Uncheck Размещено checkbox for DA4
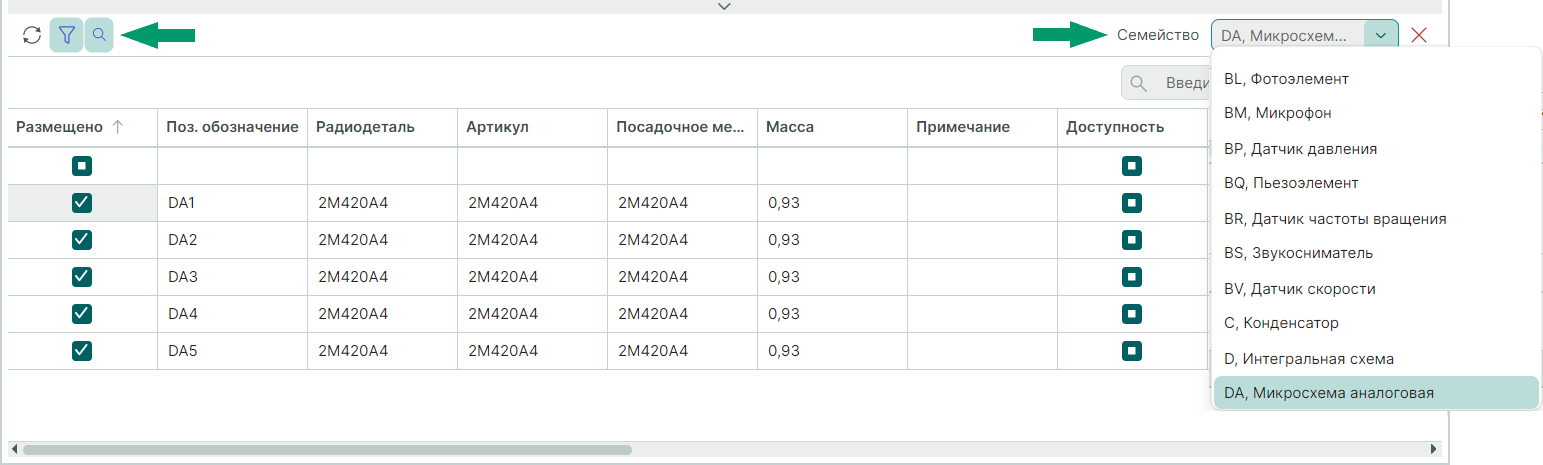Viewport: 1543px width, 465px height. (82, 314)
